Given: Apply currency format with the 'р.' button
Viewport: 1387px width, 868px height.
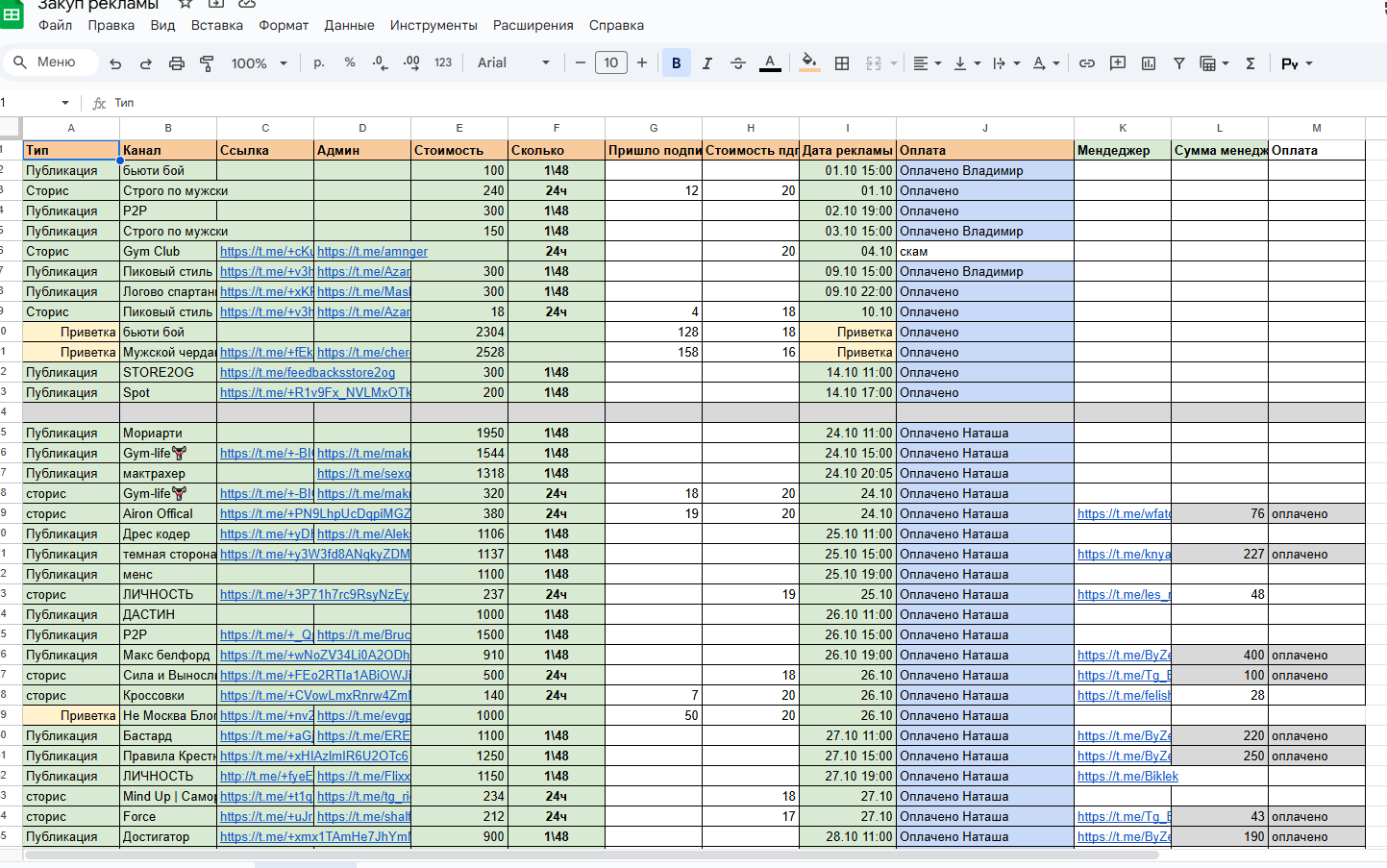Looking at the screenshot, I should [319, 62].
